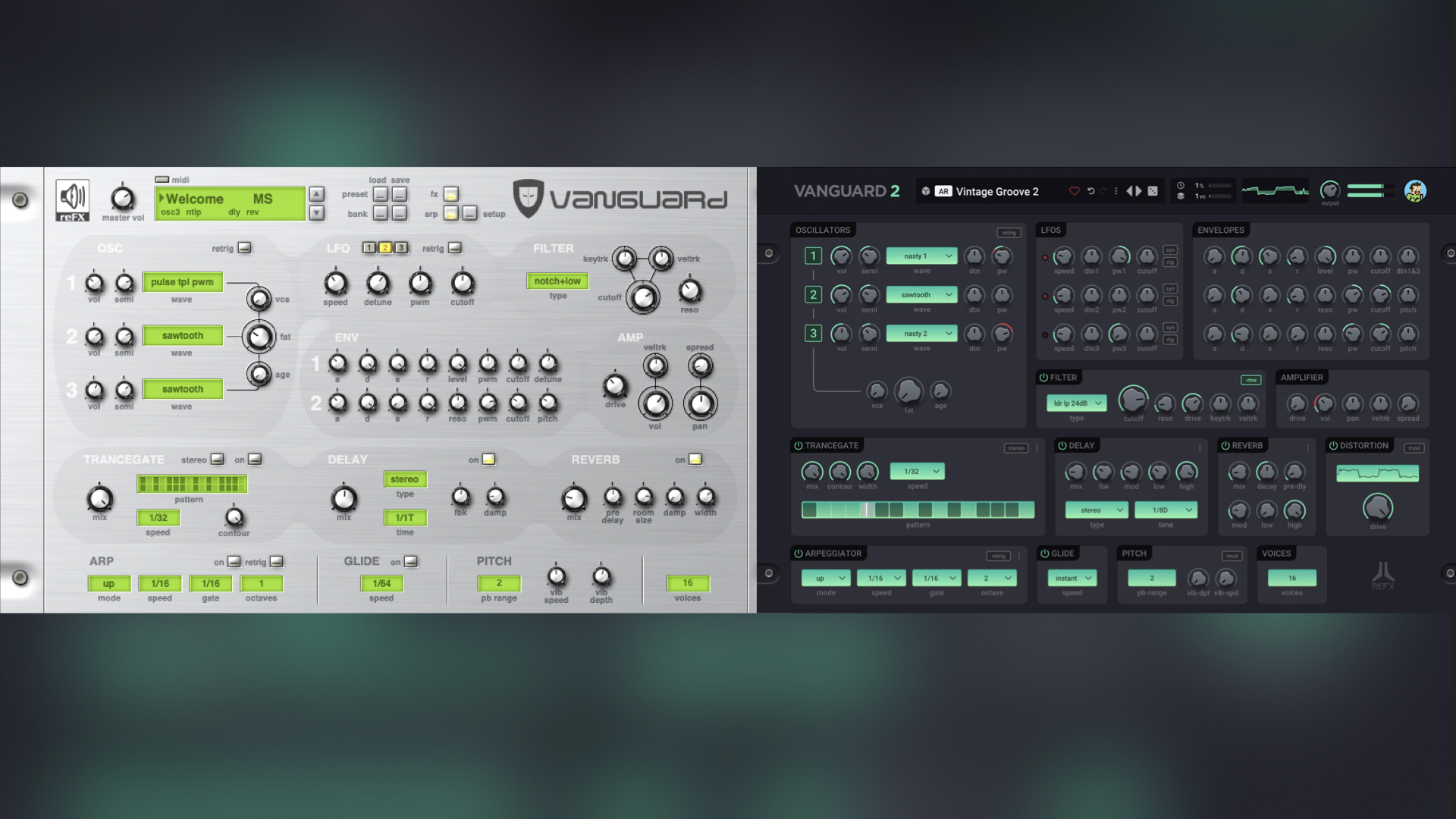The height and width of the screenshot is (819, 1456).
Task: Click preset up arrow in classic Vanguard
Action: tap(317, 194)
